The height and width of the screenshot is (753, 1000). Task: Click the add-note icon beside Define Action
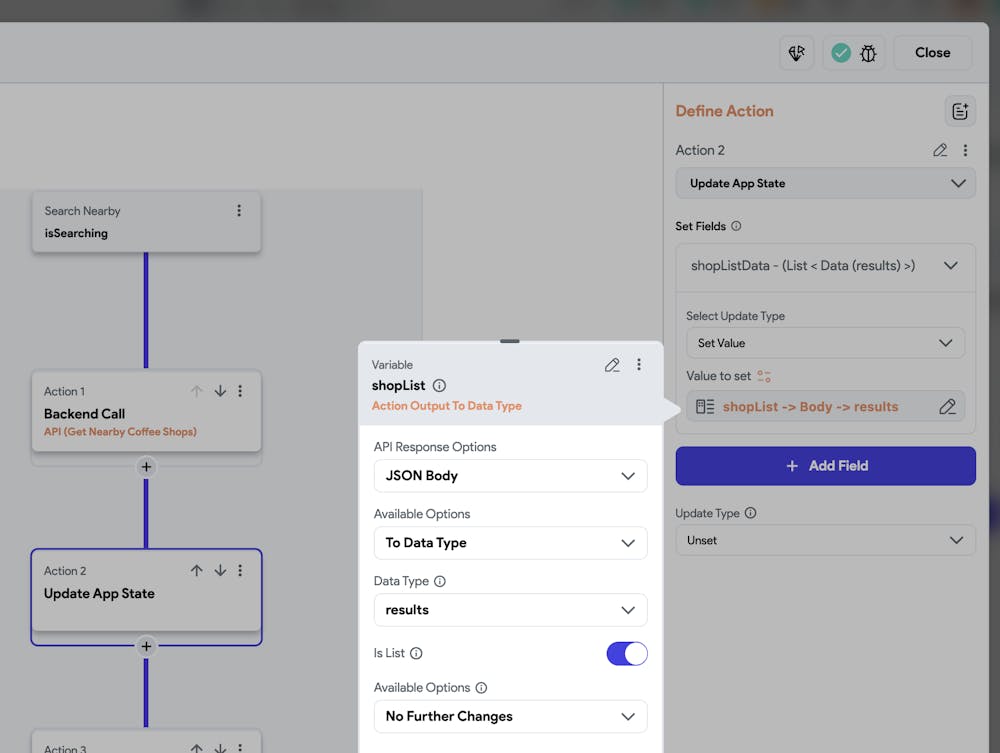tap(960, 111)
